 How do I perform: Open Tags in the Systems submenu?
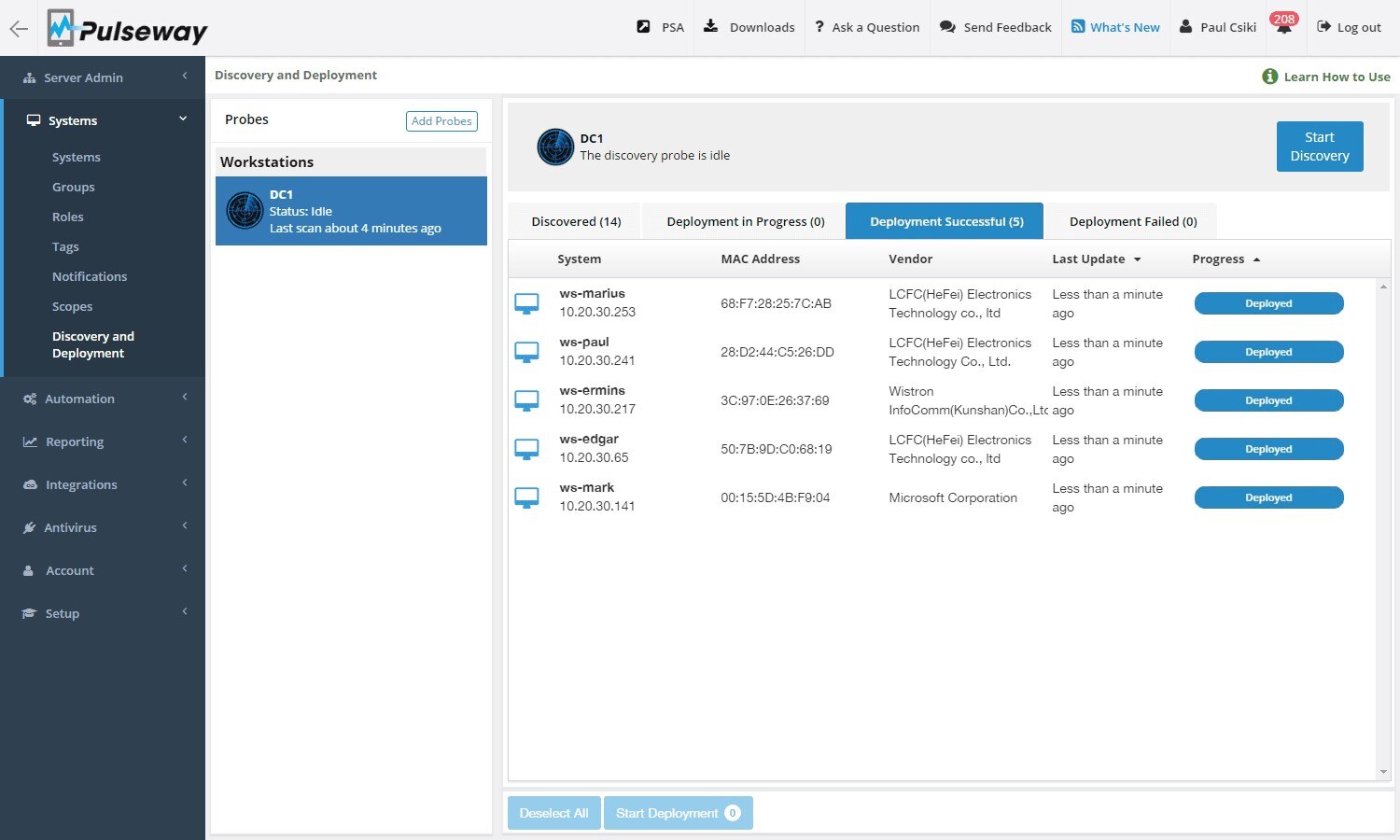65,246
